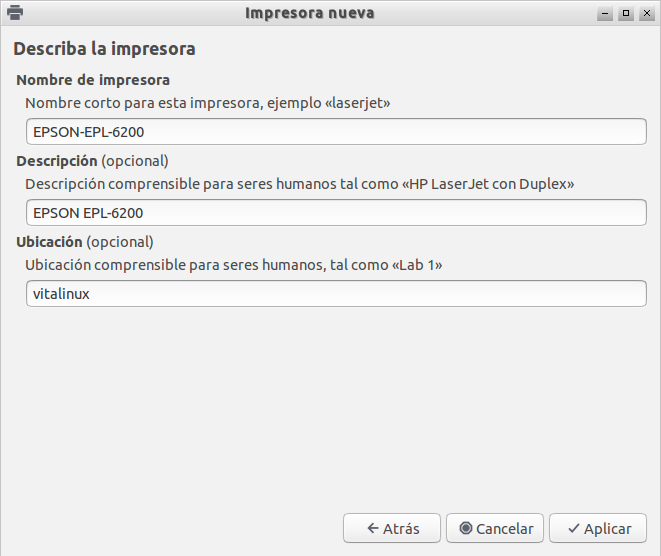Click the Impresora nueva title bar text

pos(310,13)
